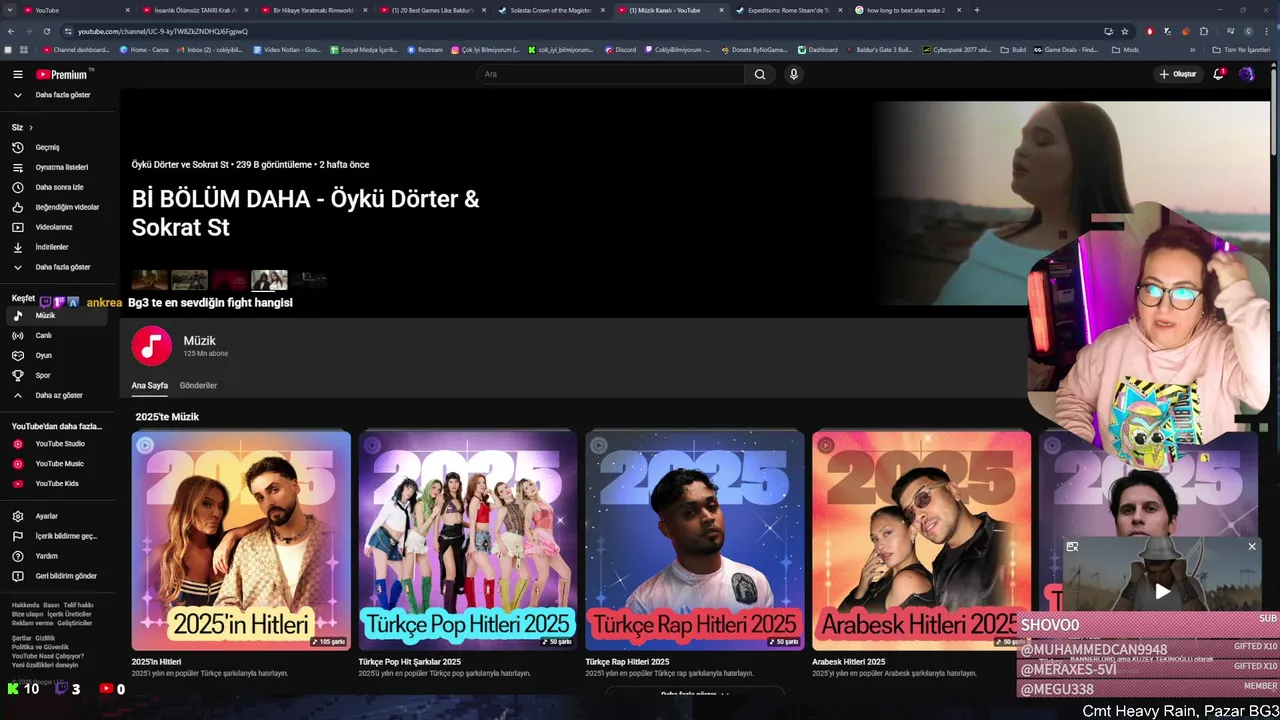Select Müzik in Keşfet sidebar
The image size is (1280, 720).
point(58,315)
